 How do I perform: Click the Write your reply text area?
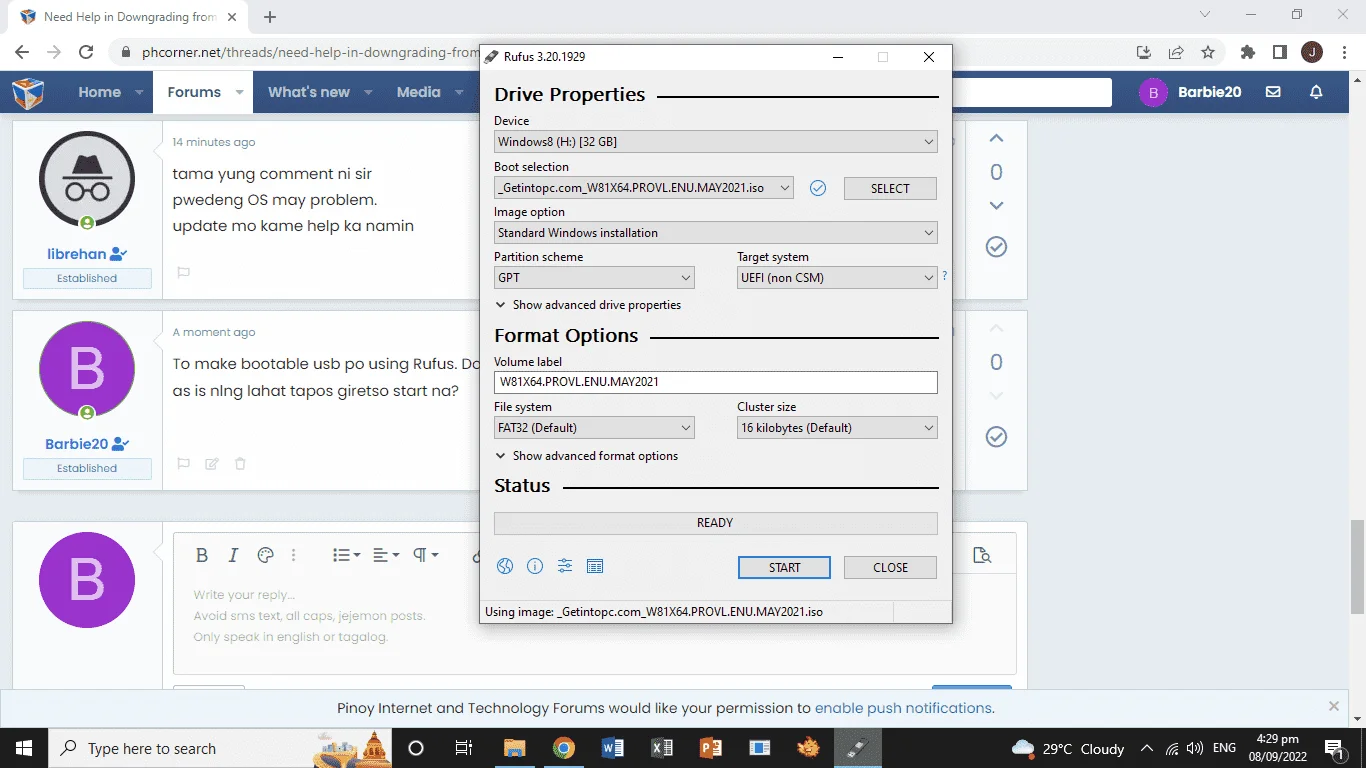coord(595,625)
